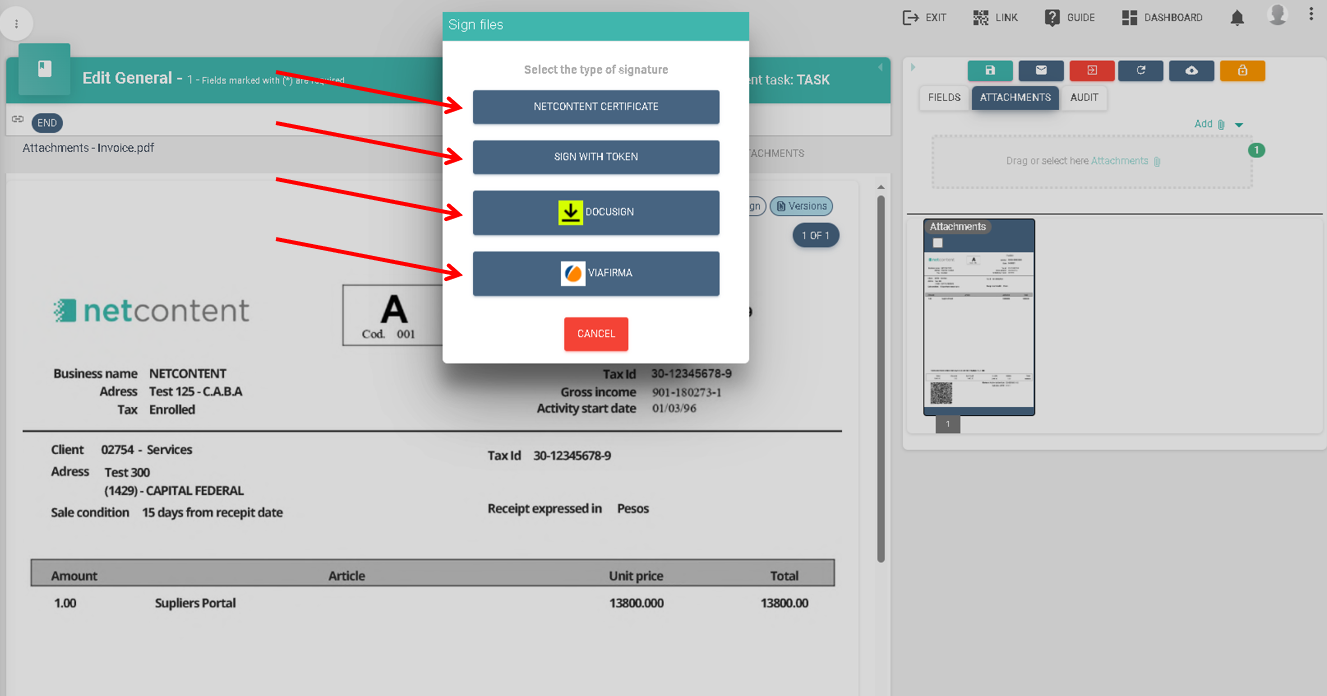The width and height of the screenshot is (1327, 696).
Task: Click the Exit icon in the top bar
Action: click(910, 17)
